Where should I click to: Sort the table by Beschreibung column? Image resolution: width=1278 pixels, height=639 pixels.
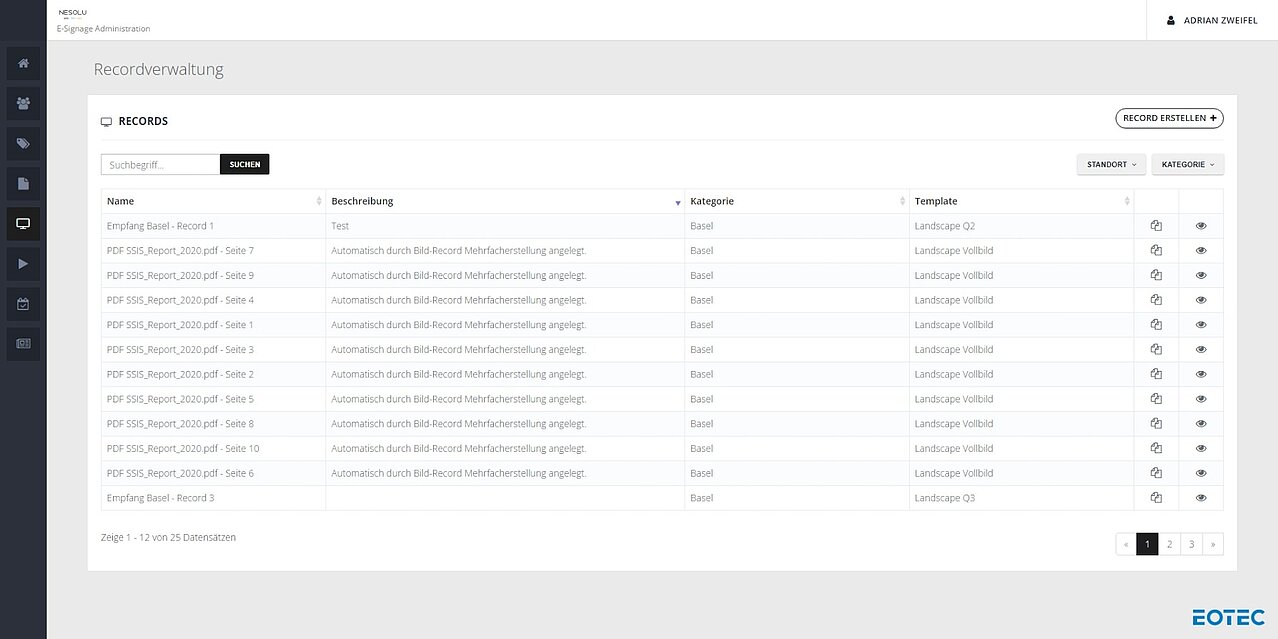[x=505, y=201]
